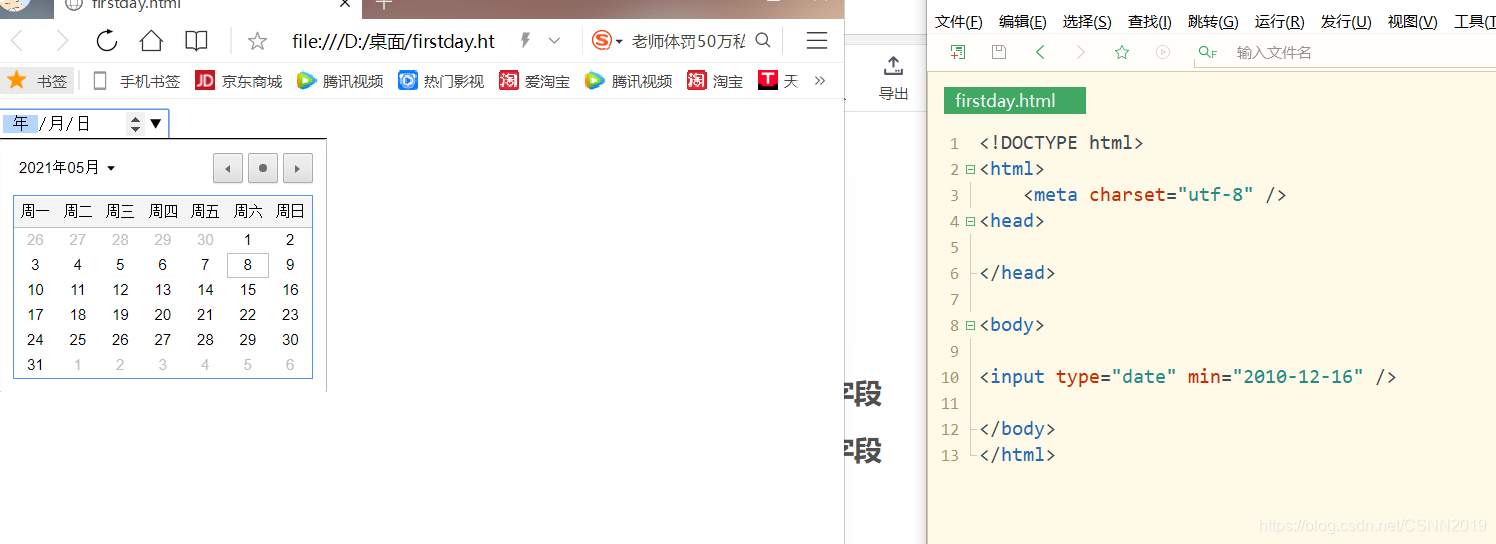Click the browser back arrow
This screenshot has height=544, width=1496.
point(17,41)
